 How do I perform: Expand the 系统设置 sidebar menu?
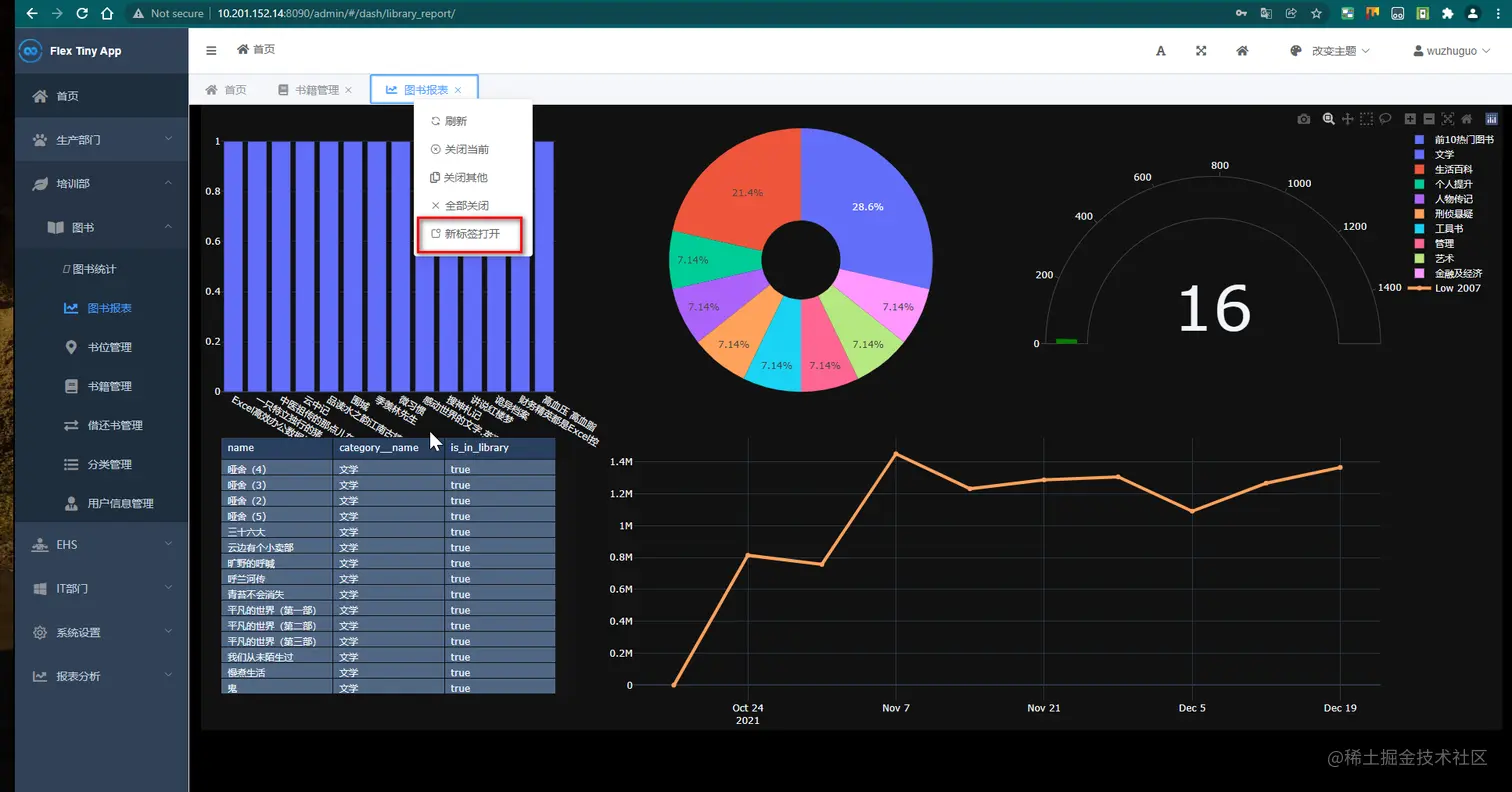tap(101, 633)
